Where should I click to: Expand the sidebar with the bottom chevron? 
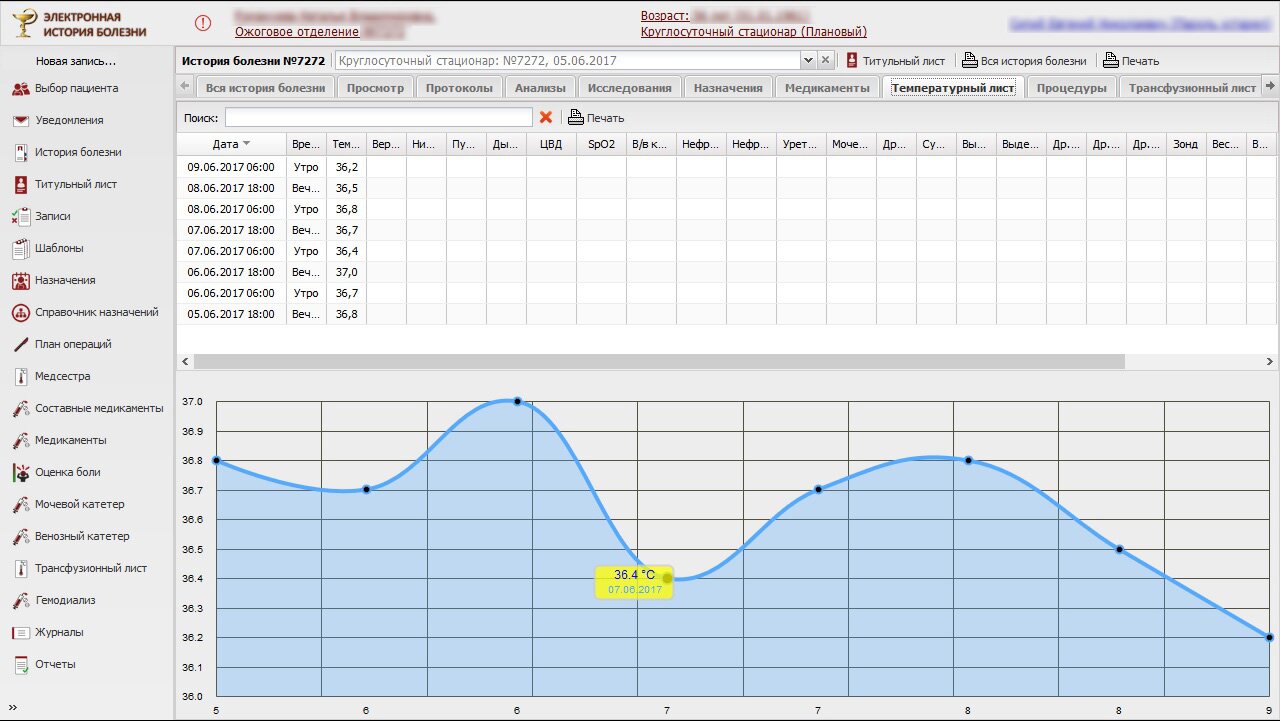pyautogui.click(x=13, y=707)
